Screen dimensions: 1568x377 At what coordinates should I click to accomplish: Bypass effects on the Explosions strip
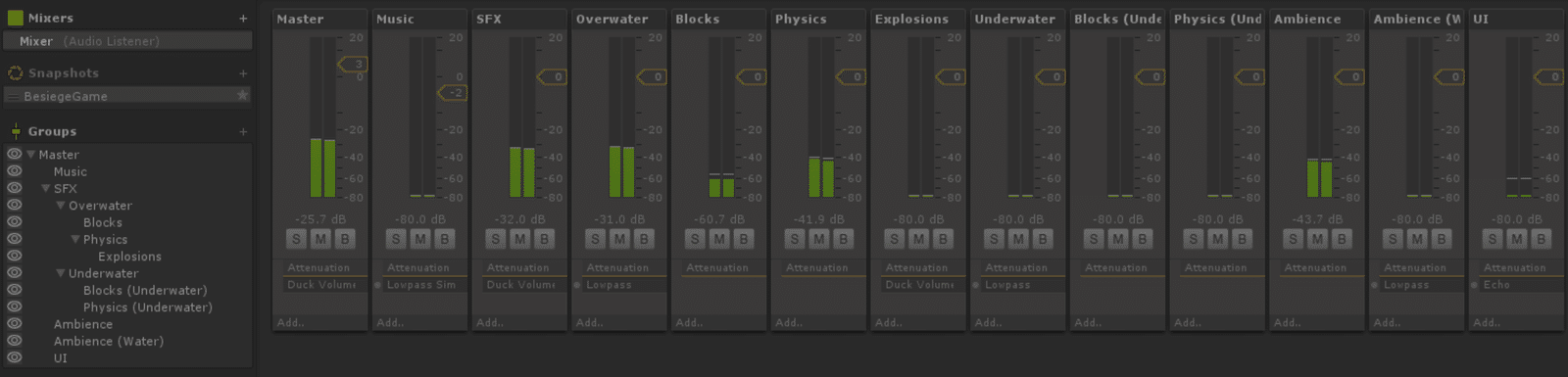pos(943,239)
